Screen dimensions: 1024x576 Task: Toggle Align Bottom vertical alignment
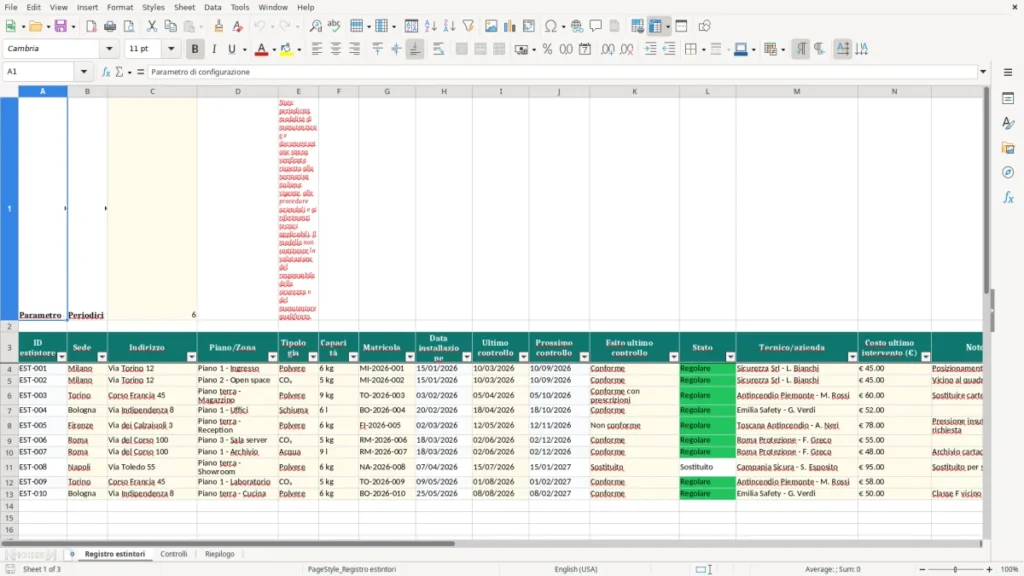pos(415,49)
